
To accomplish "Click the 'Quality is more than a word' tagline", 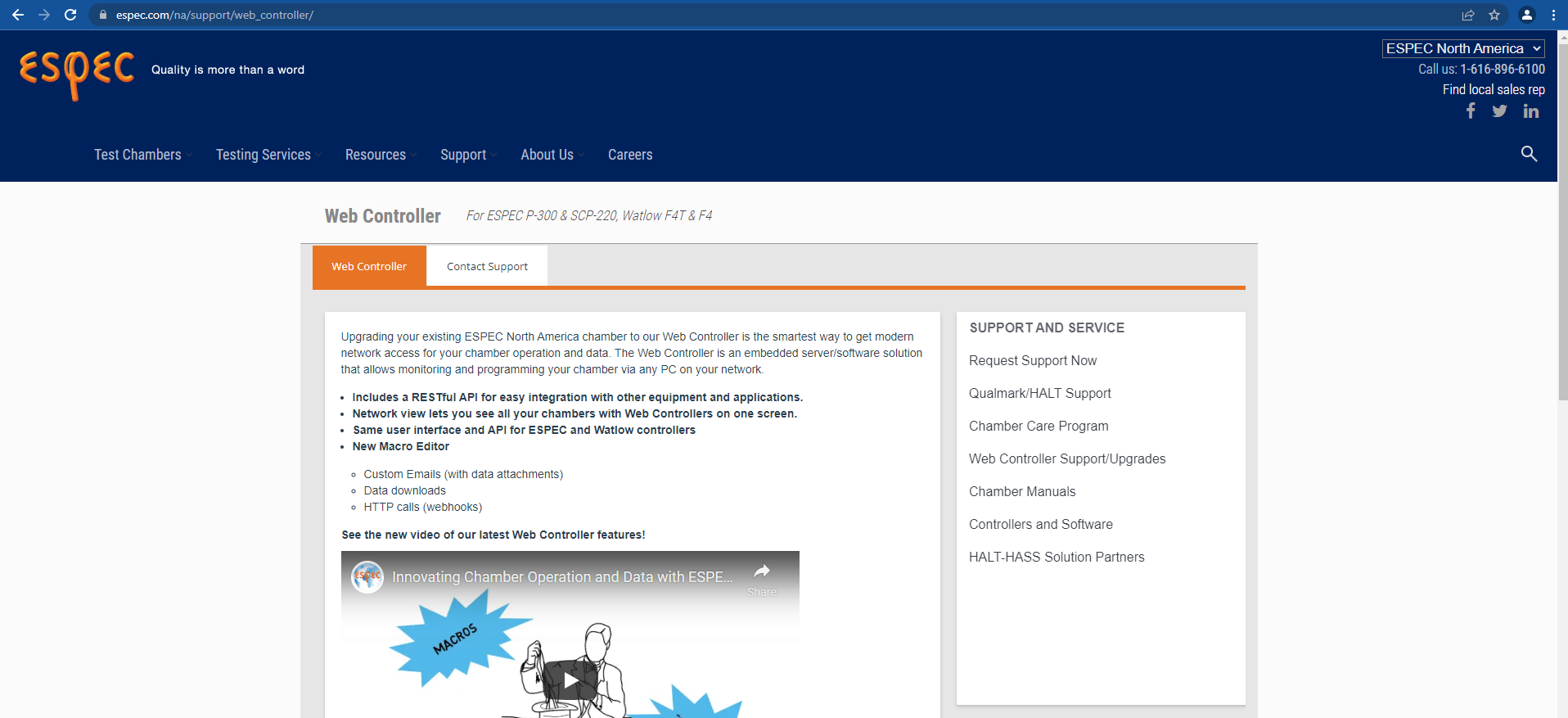I will tap(228, 70).
